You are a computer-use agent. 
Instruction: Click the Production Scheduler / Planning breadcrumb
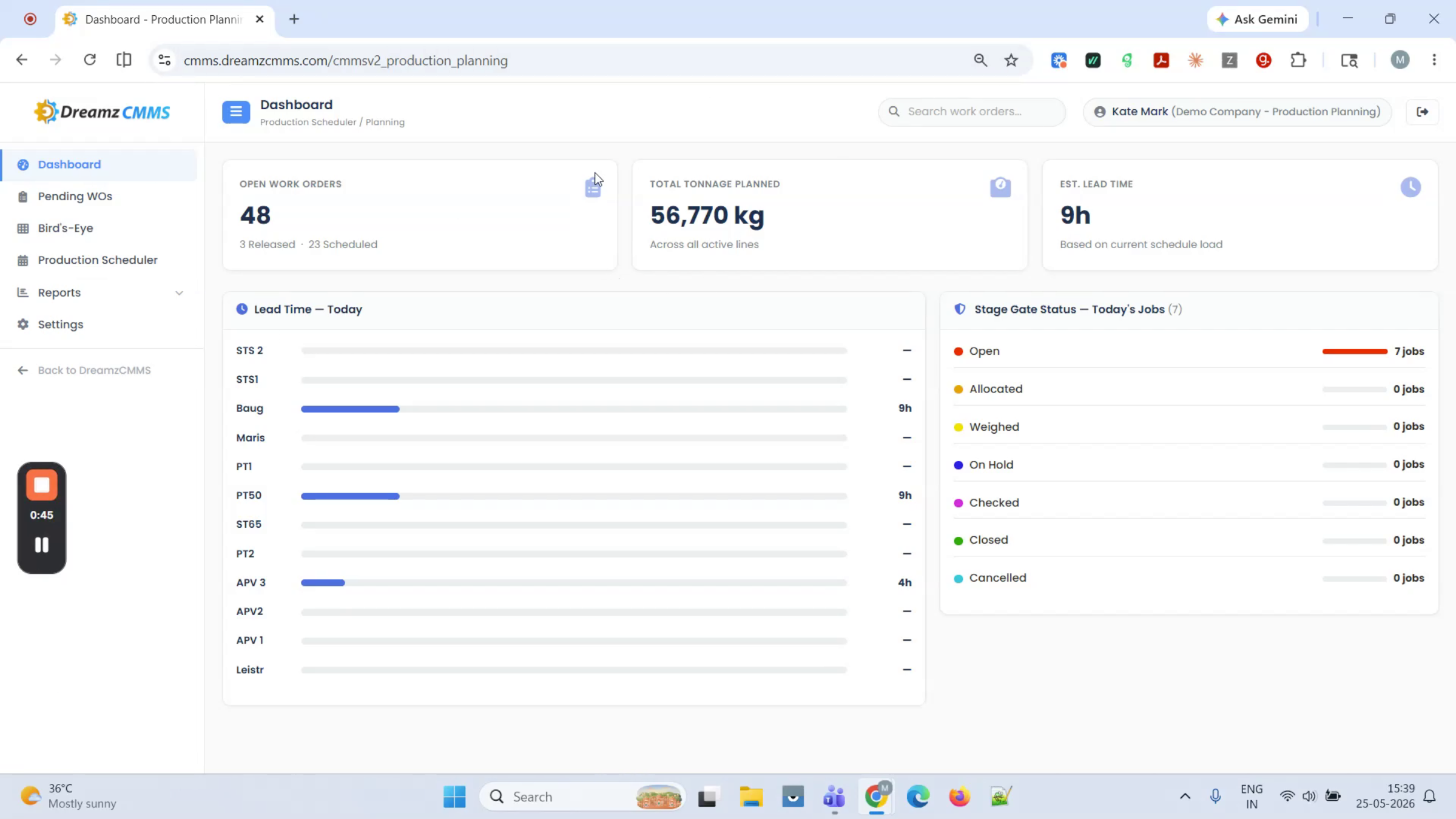[x=332, y=122]
